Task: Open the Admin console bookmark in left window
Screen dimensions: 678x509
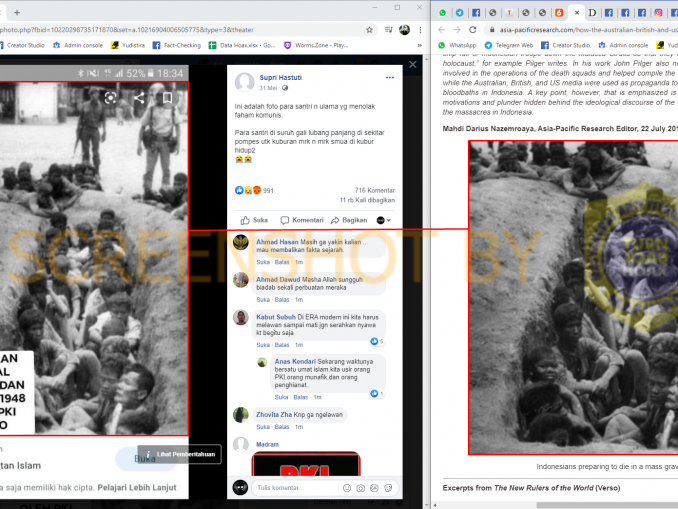Action: (78, 45)
